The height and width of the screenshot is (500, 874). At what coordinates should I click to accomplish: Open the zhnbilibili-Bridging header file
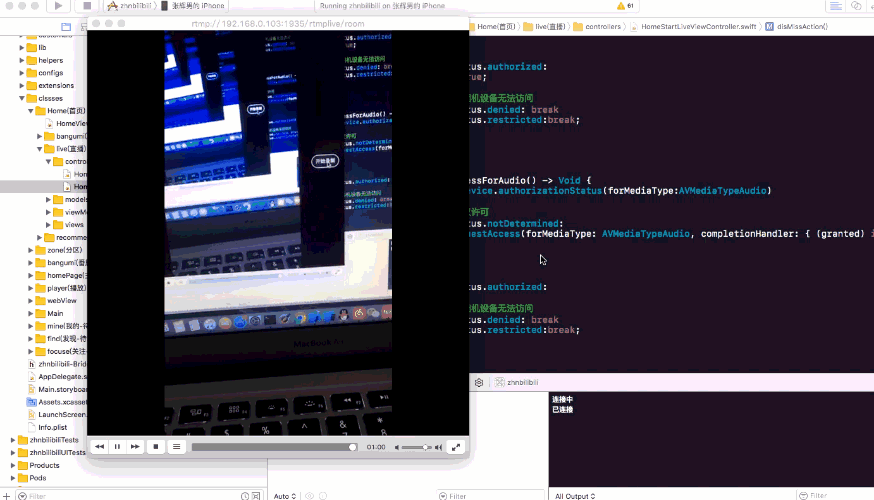(x=57, y=364)
